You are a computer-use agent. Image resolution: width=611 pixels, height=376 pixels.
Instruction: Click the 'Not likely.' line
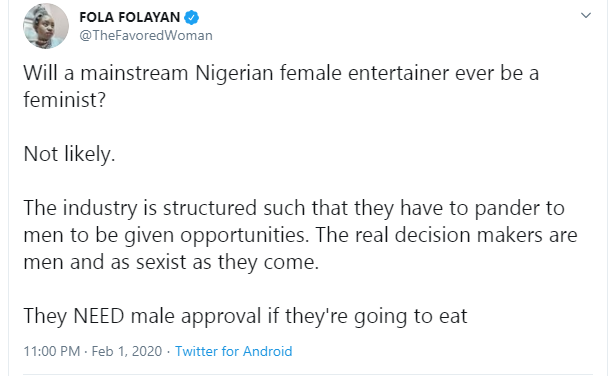pyautogui.click(x=69, y=154)
